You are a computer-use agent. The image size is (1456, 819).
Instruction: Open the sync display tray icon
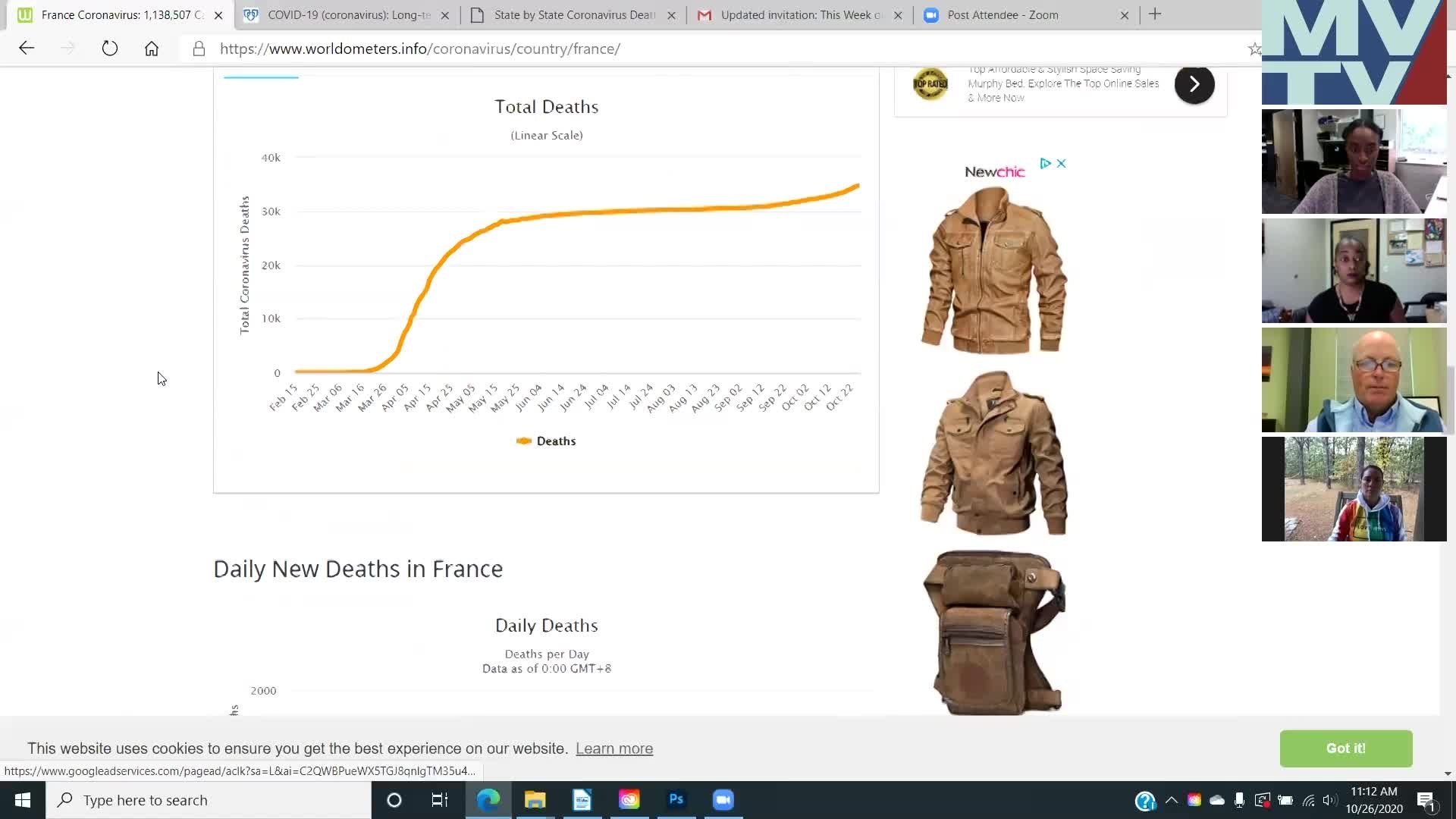[1262, 800]
